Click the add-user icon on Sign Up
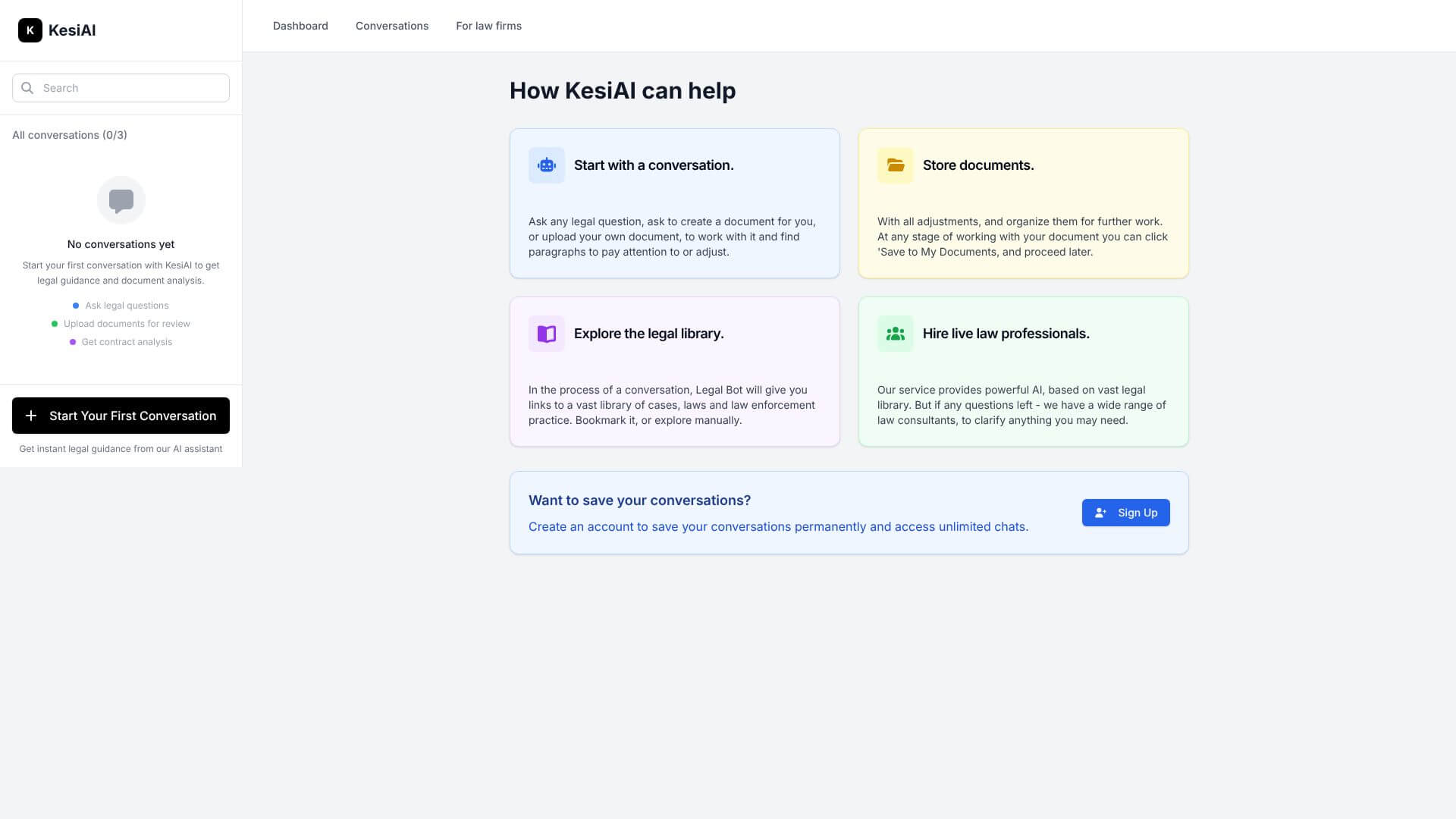 [1101, 513]
